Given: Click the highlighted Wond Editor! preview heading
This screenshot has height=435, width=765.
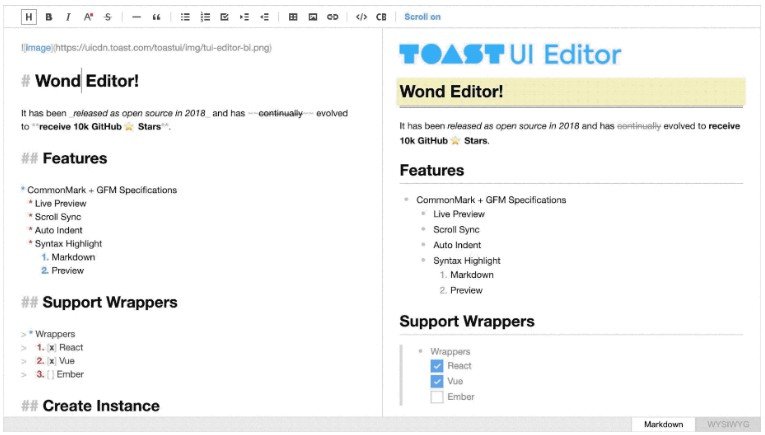Looking at the screenshot, I should point(570,92).
